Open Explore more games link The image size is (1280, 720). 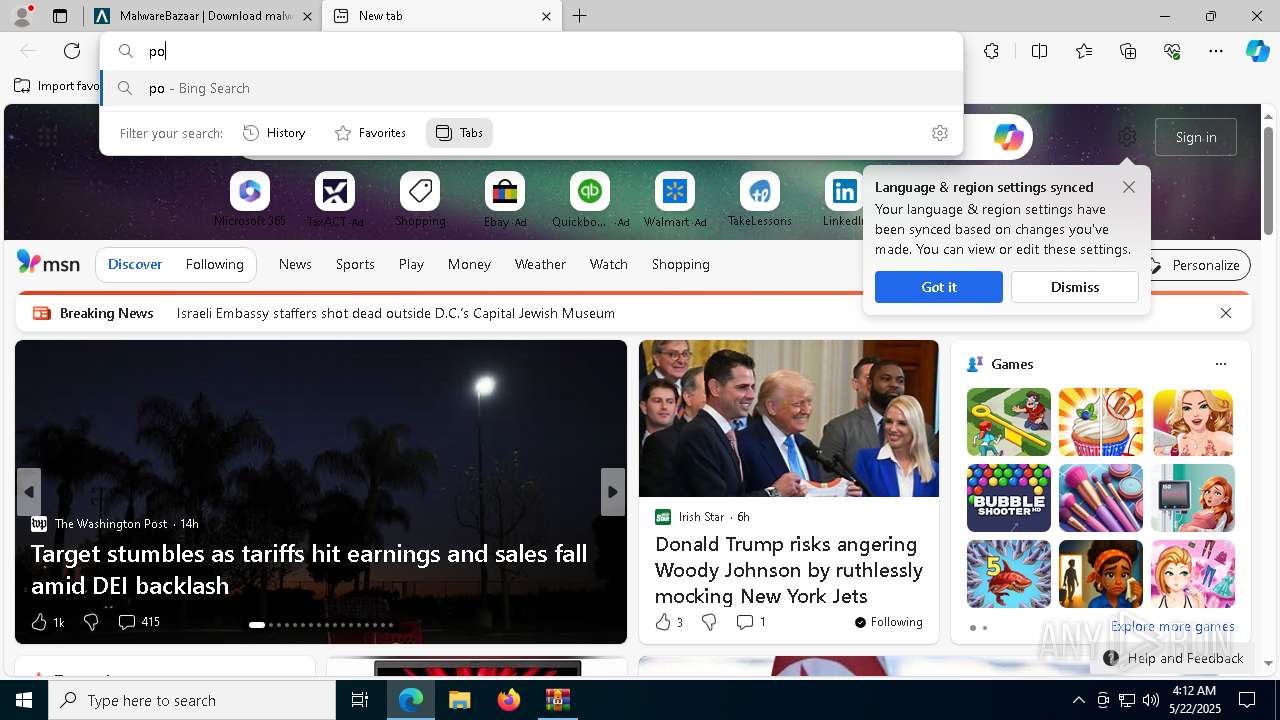coord(1172,626)
